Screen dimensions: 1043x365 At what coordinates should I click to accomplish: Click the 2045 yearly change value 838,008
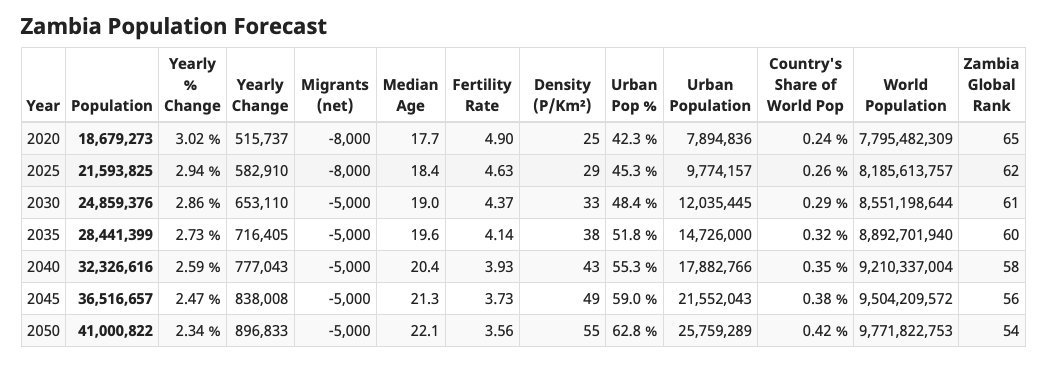pos(261,299)
